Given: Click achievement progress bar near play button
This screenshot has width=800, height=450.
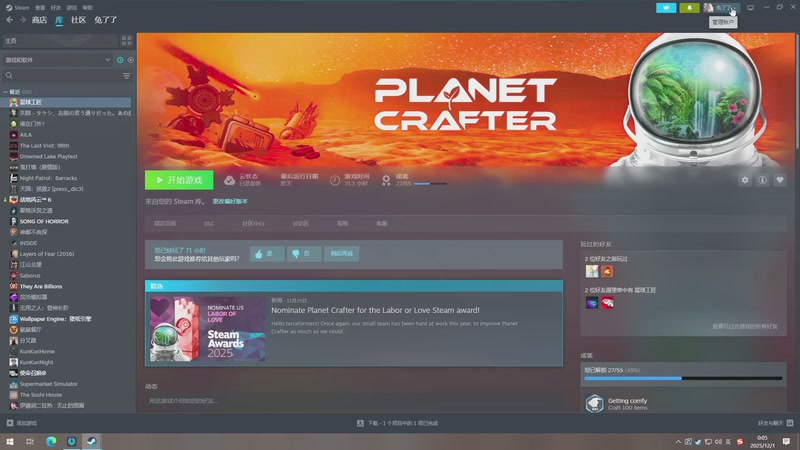Looking at the screenshot, I should [x=430, y=184].
